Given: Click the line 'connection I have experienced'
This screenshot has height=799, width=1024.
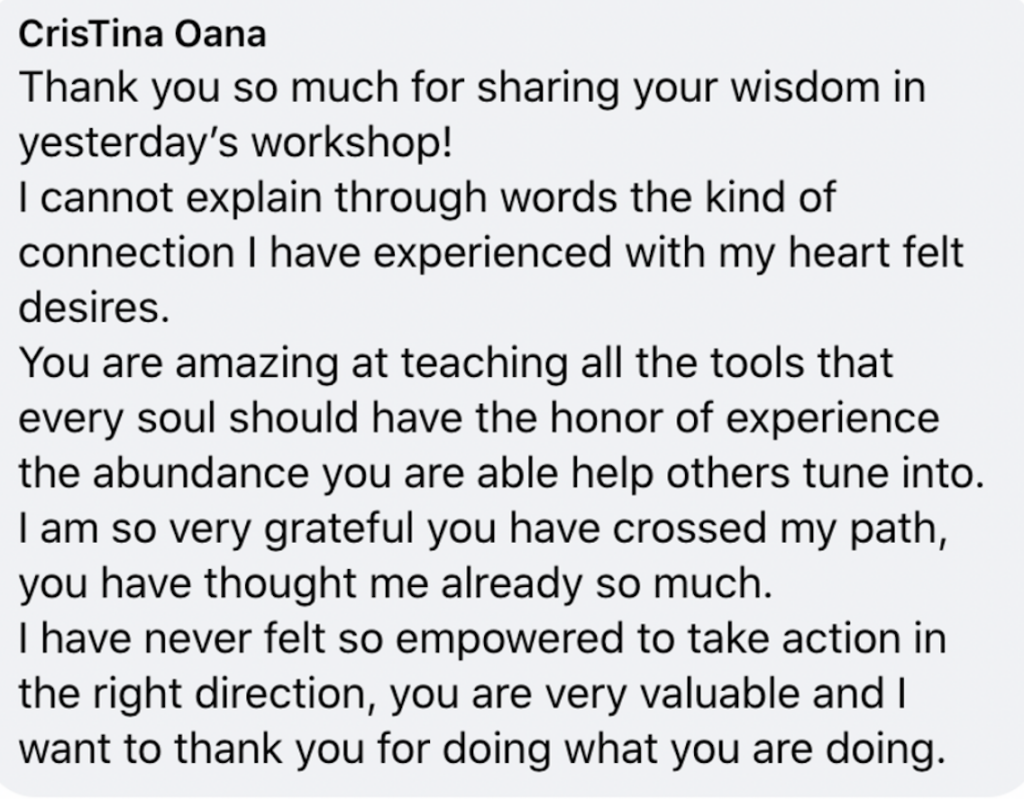Looking at the screenshot, I should (x=491, y=253).
